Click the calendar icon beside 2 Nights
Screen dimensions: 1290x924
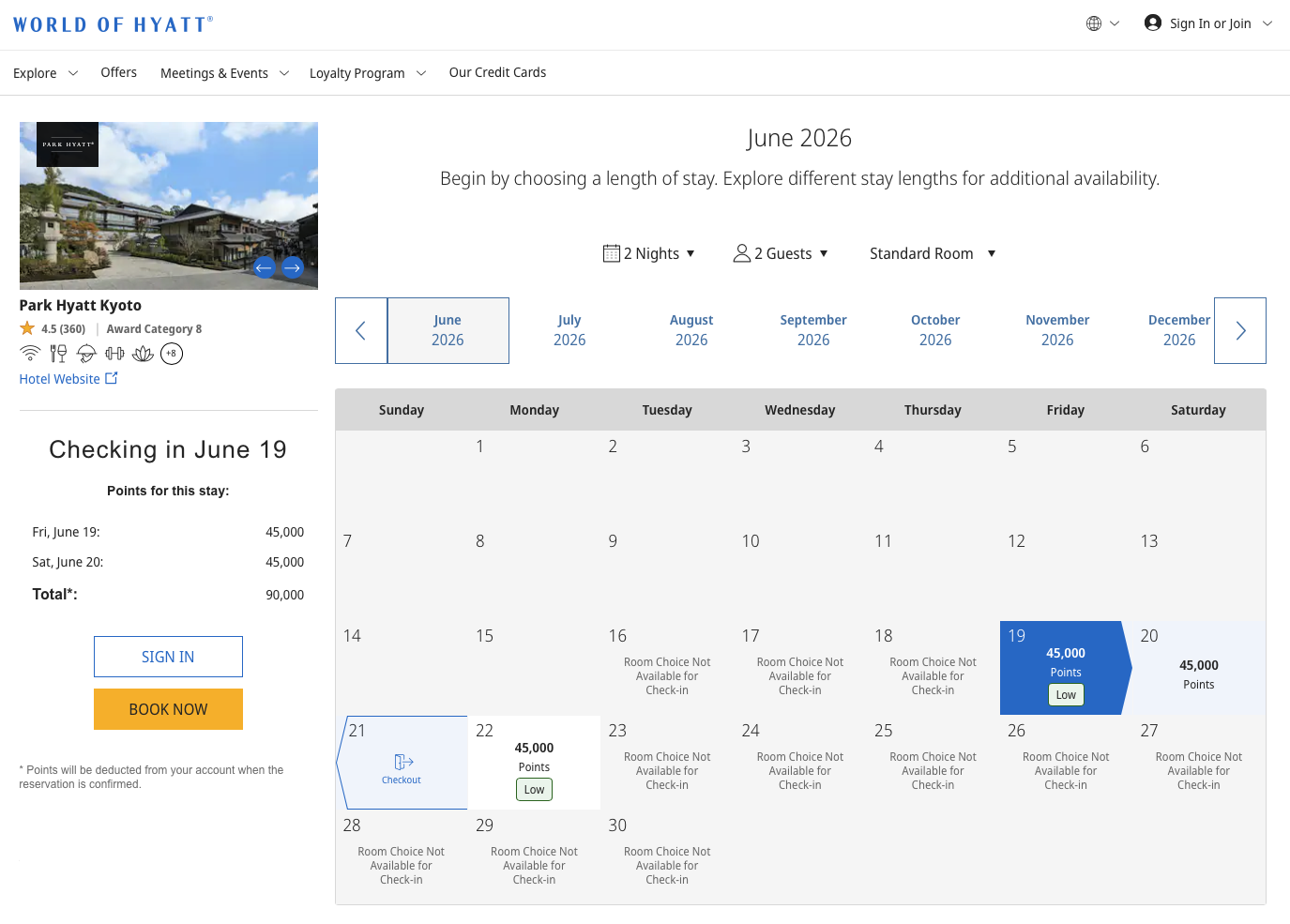[x=612, y=253]
